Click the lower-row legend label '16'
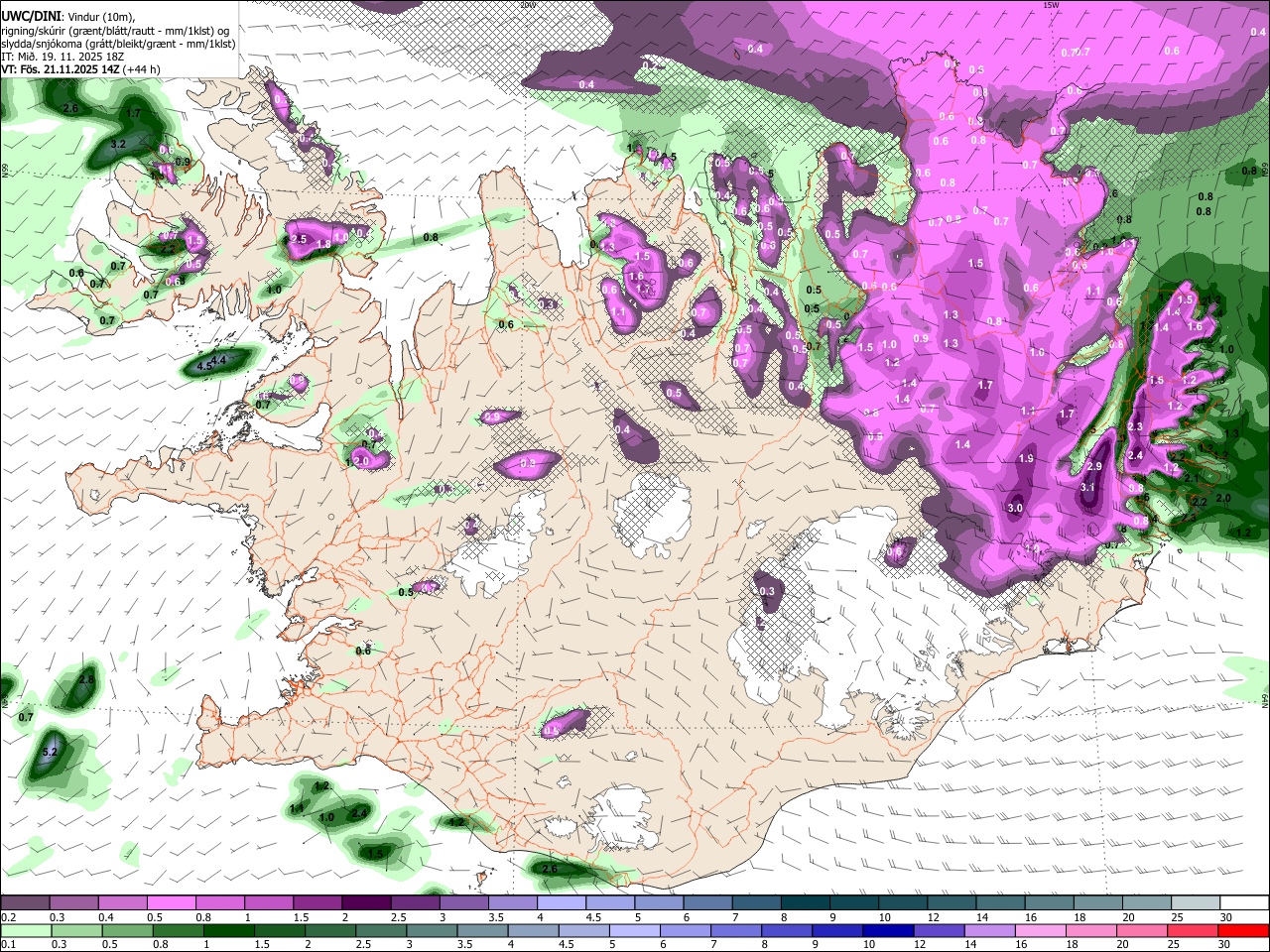 [x=1021, y=944]
